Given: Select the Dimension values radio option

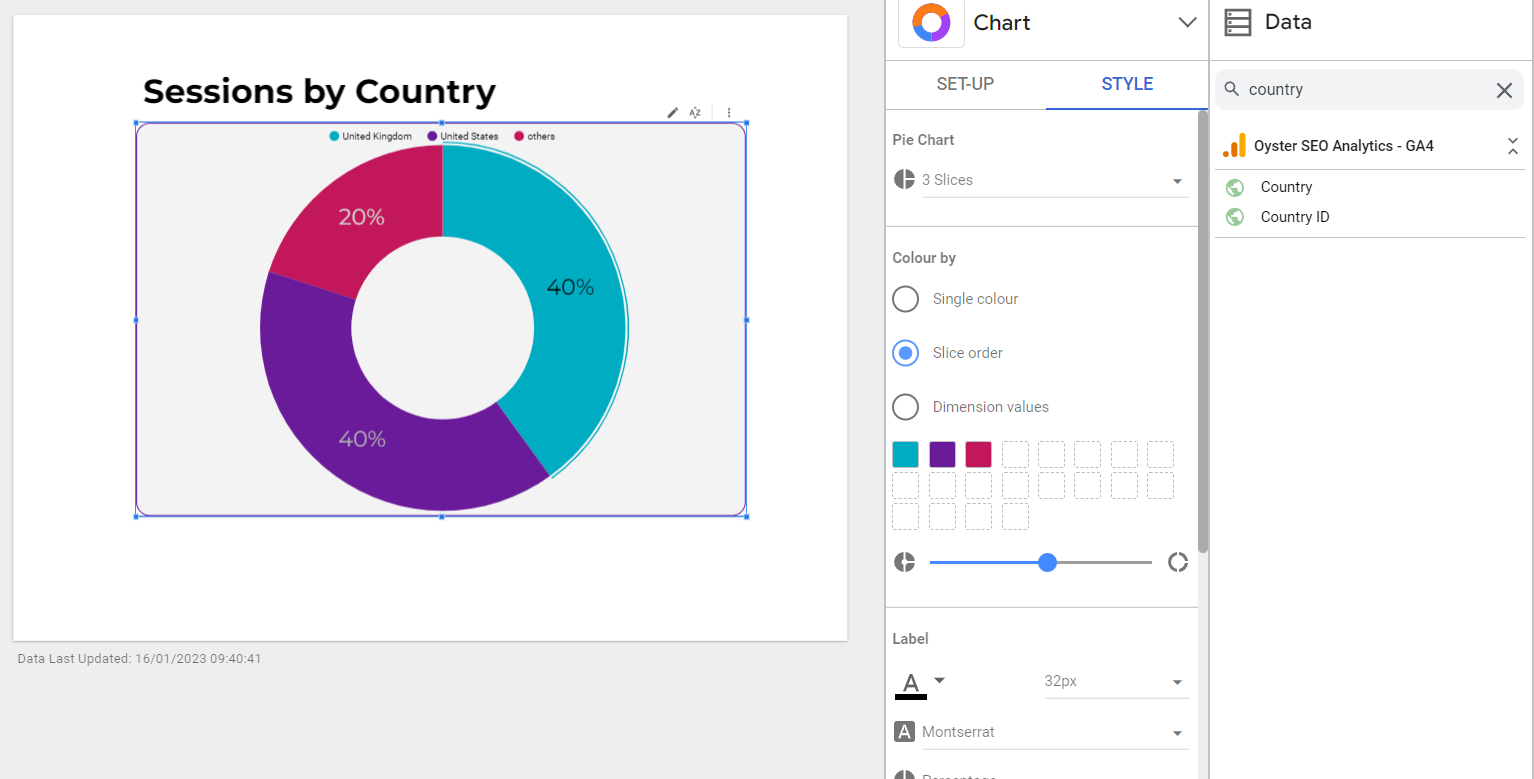Looking at the screenshot, I should 905,407.
